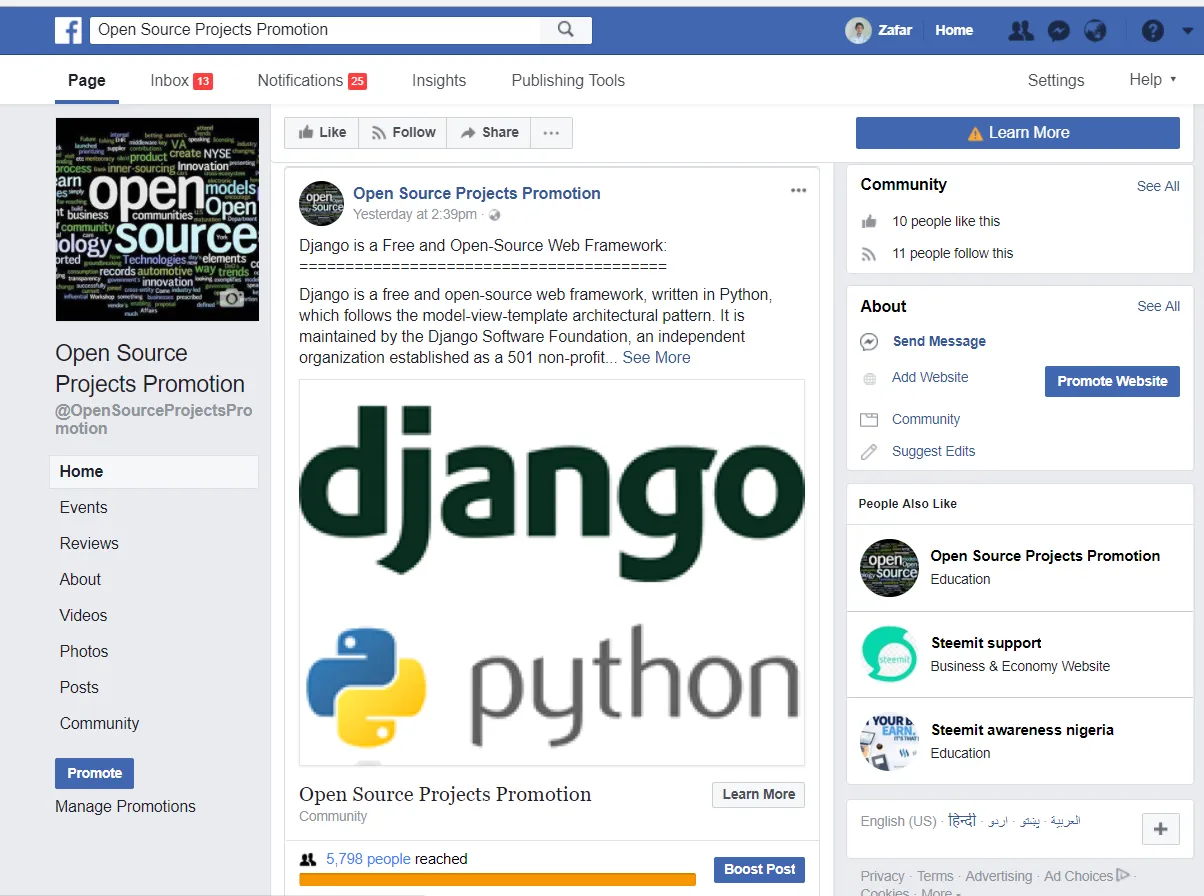Open the friend requests icon

click(1021, 31)
